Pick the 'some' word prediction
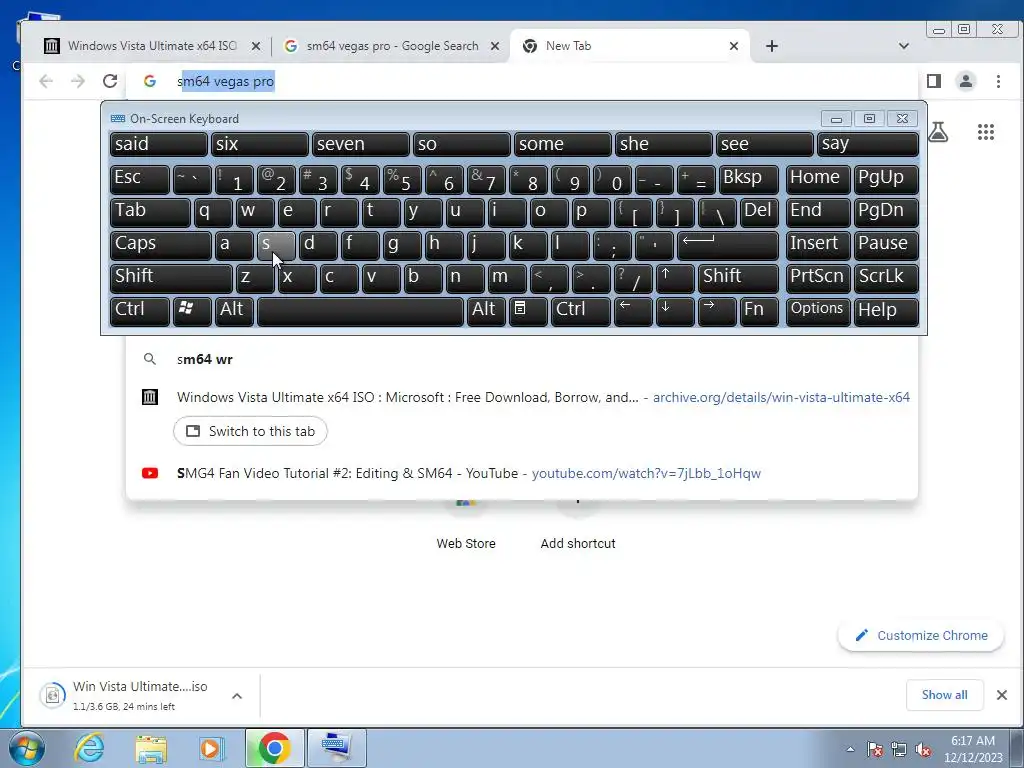Viewport: 1024px width, 768px height. [562, 145]
